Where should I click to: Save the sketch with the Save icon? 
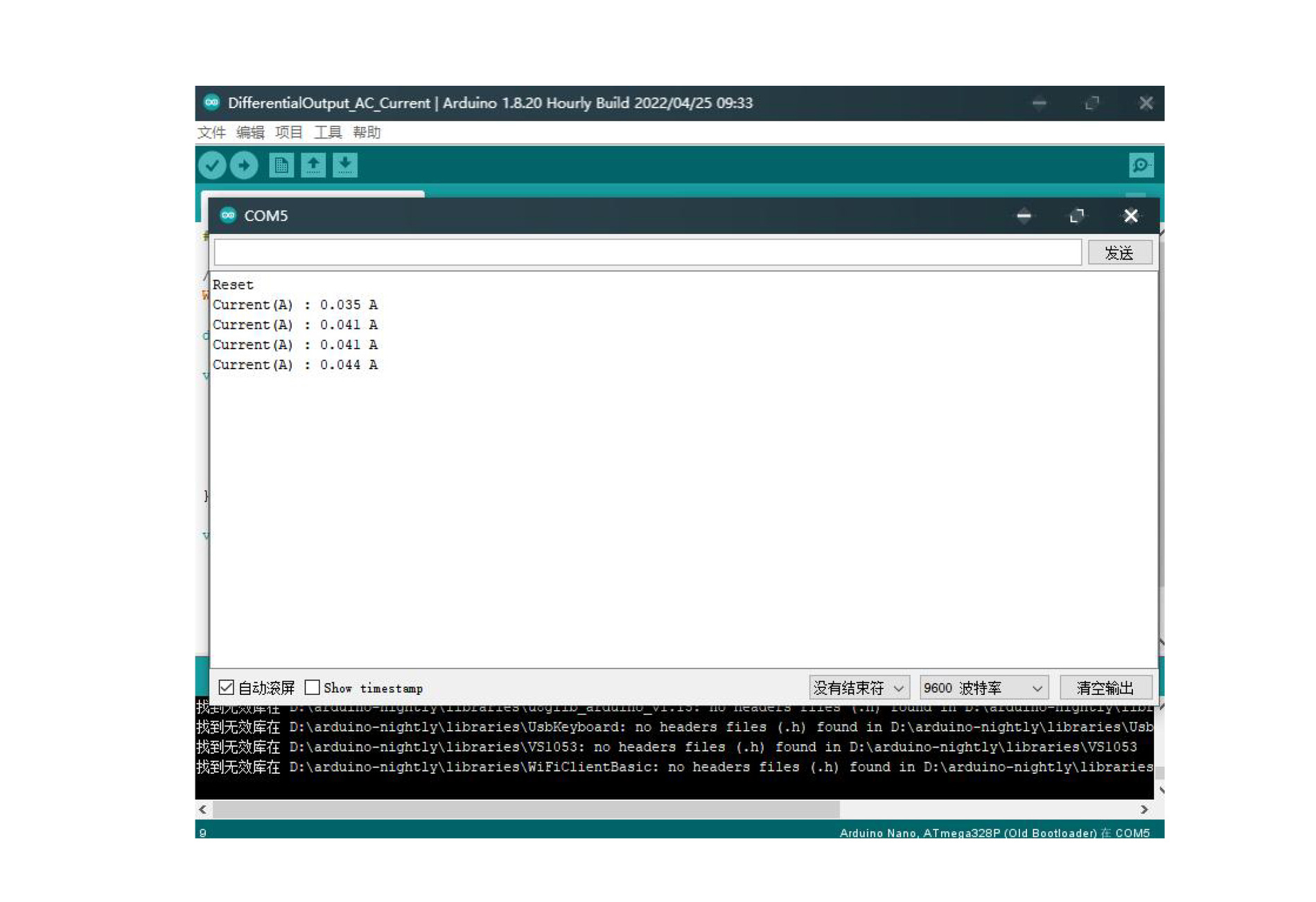pyautogui.click(x=345, y=165)
